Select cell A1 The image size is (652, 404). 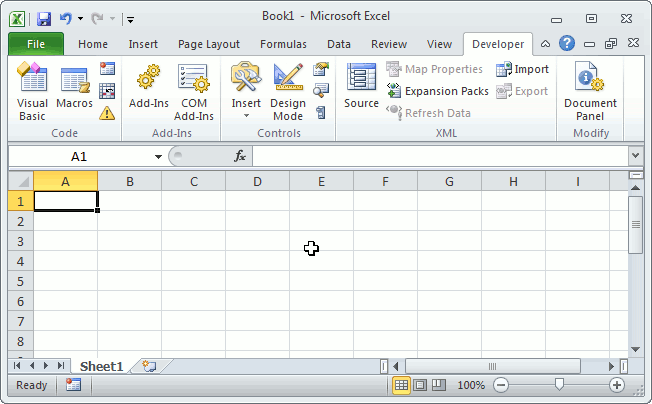(66, 201)
